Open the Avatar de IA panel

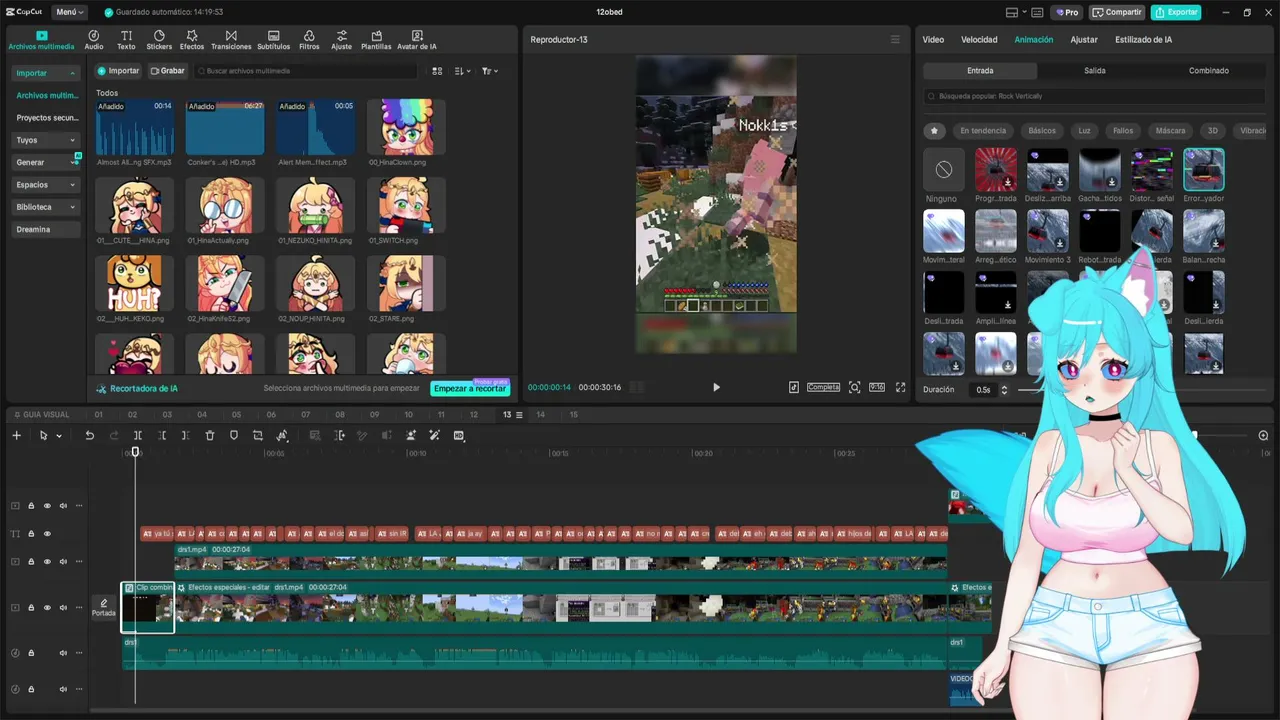point(417,40)
